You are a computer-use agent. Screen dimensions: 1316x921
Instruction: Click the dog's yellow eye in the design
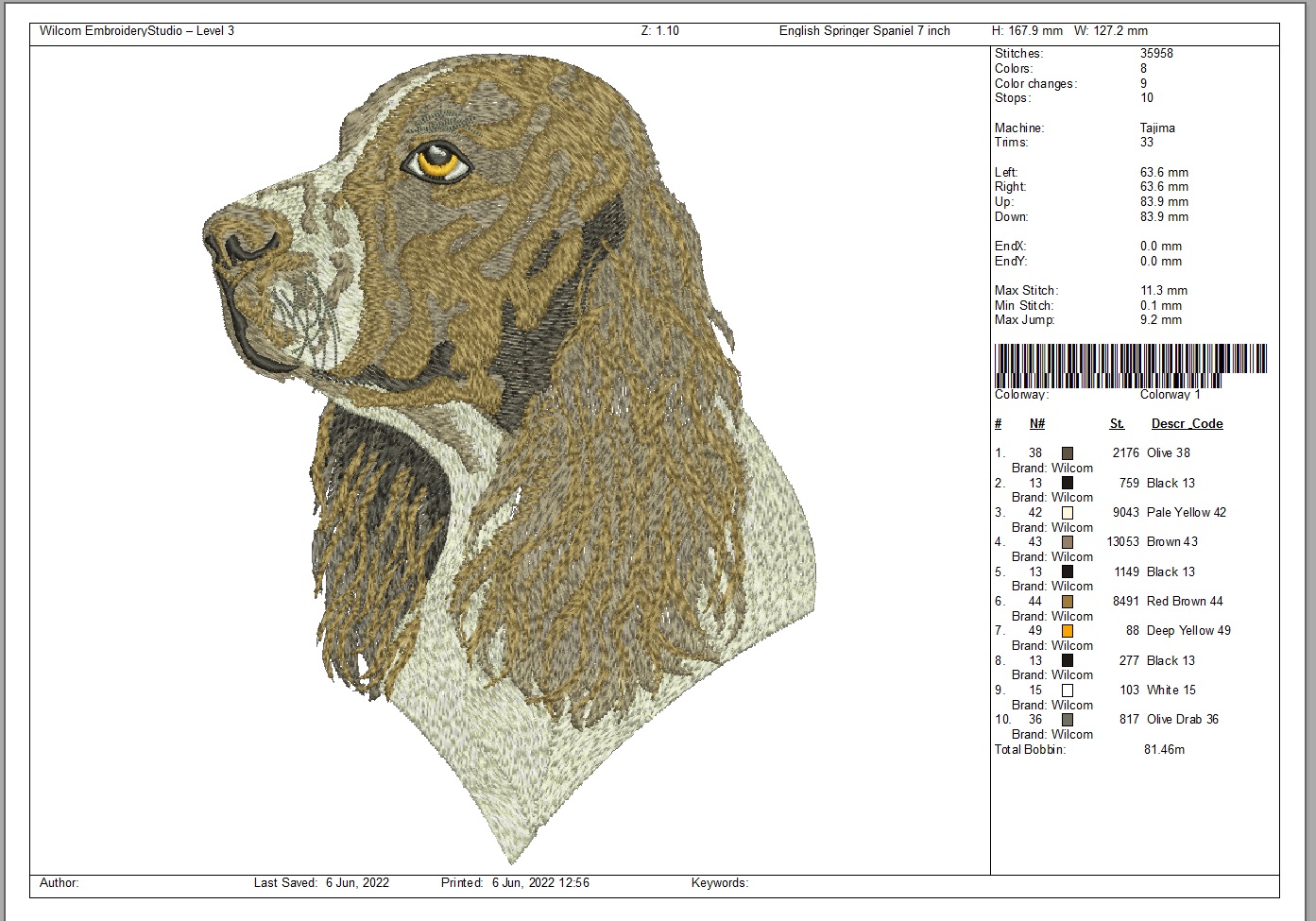441,161
